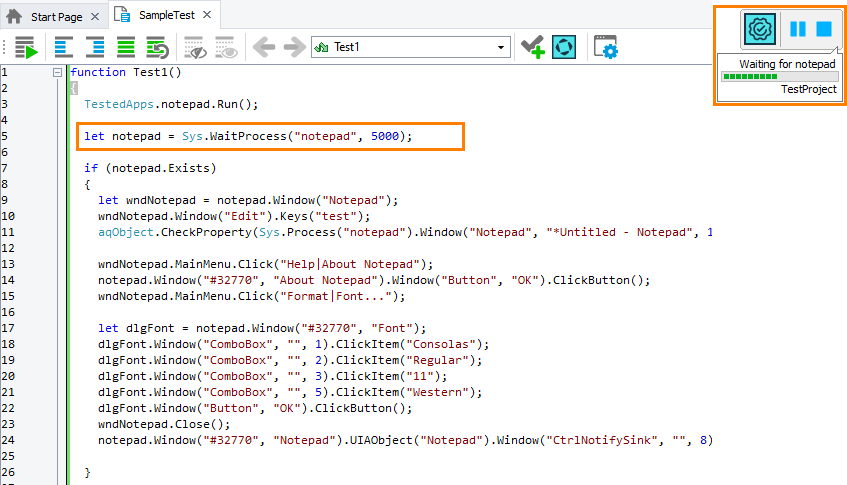Viewport: 847px width, 485px height.
Task: Stop the running test
Action: (824, 29)
